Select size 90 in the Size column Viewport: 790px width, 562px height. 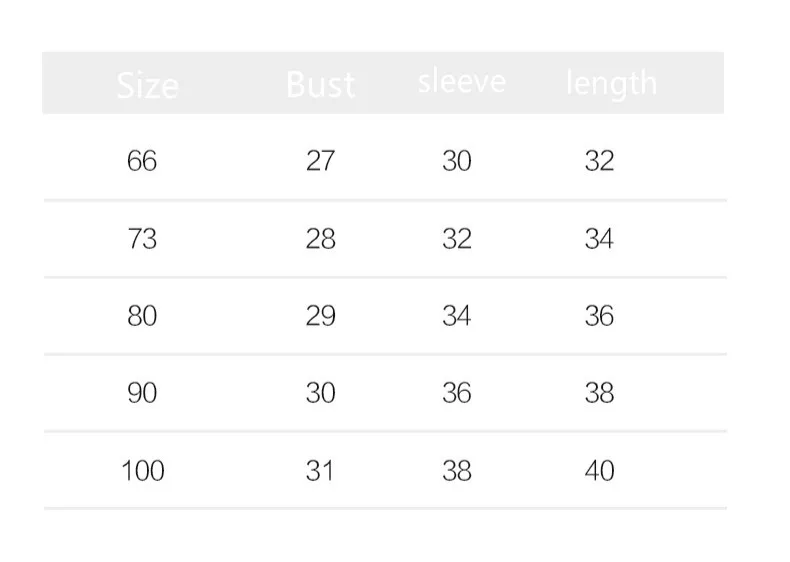pyautogui.click(x=142, y=393)
